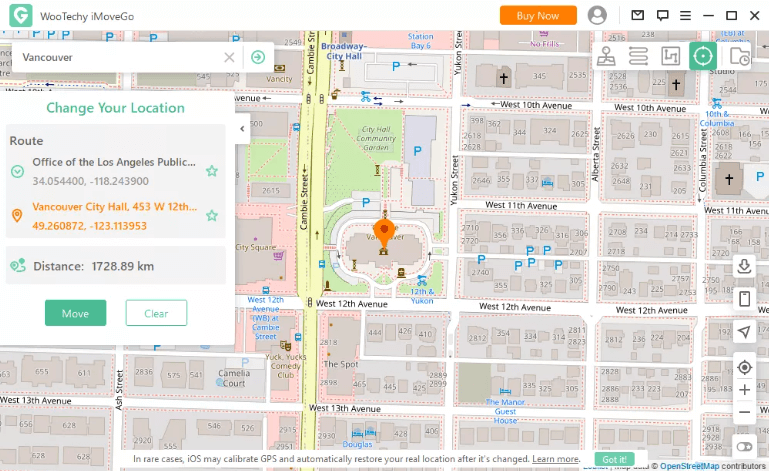
Task: Open the user account profile icon
Action: 598,15
